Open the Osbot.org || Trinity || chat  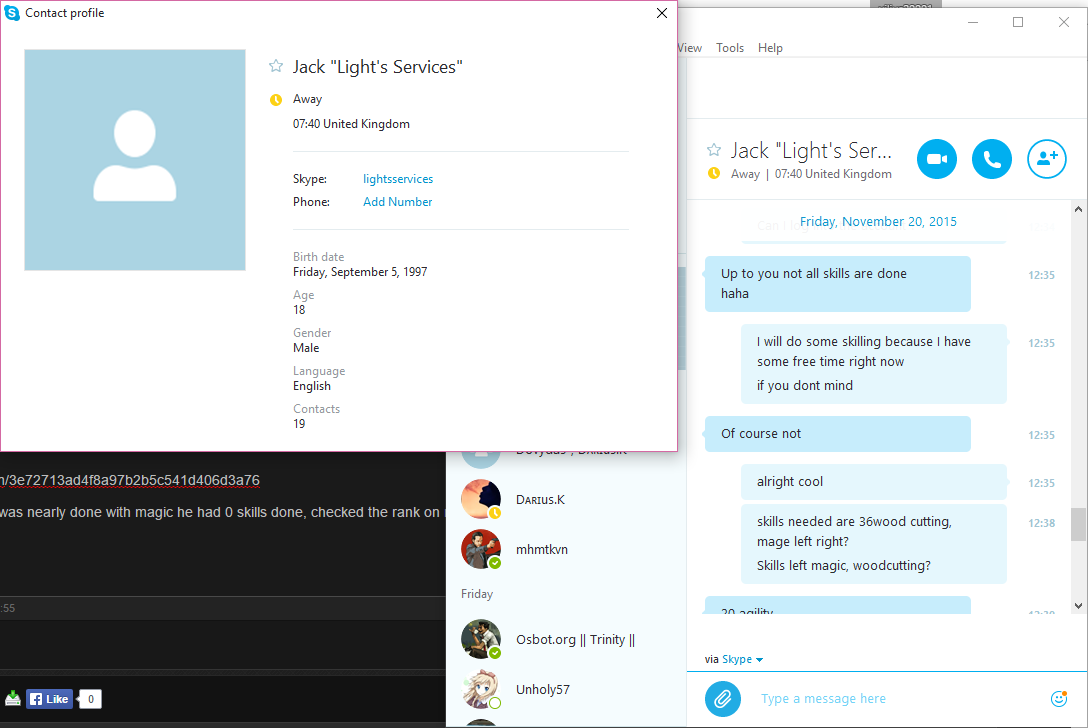pyautogui.click(x=566, y=640)
